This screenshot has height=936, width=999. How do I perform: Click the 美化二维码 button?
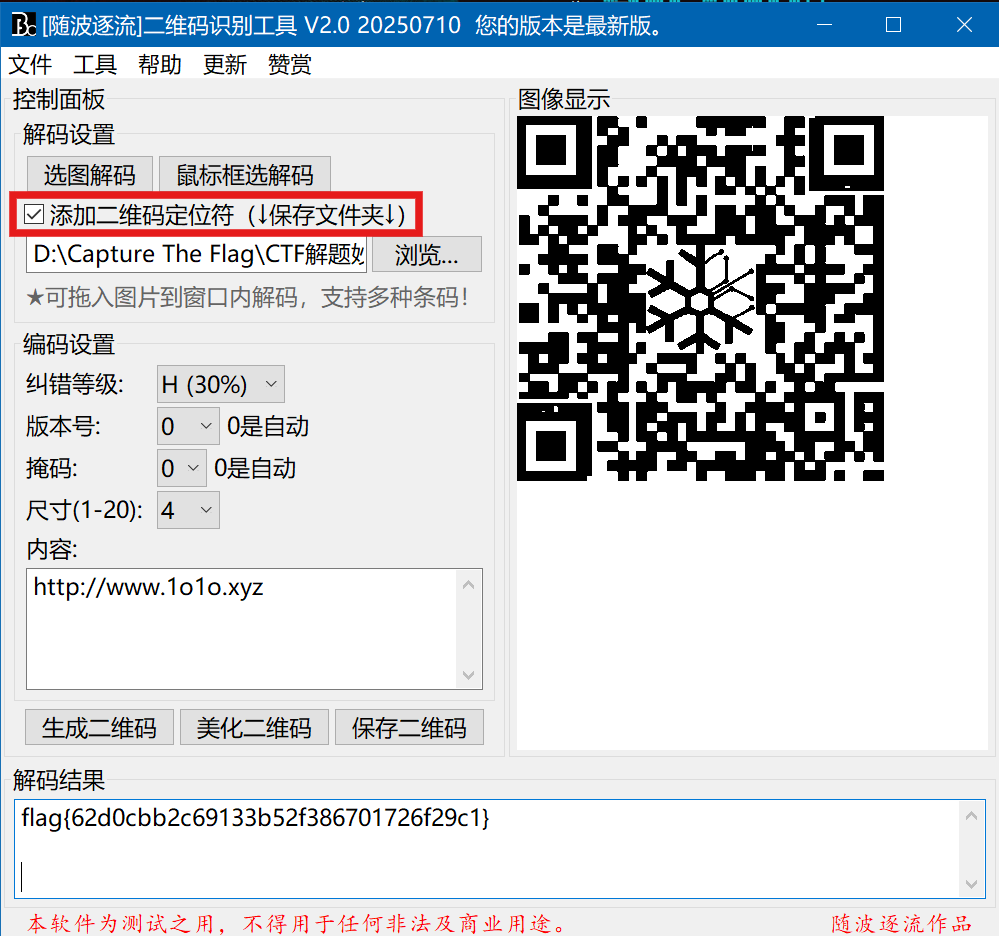[254, 728]
